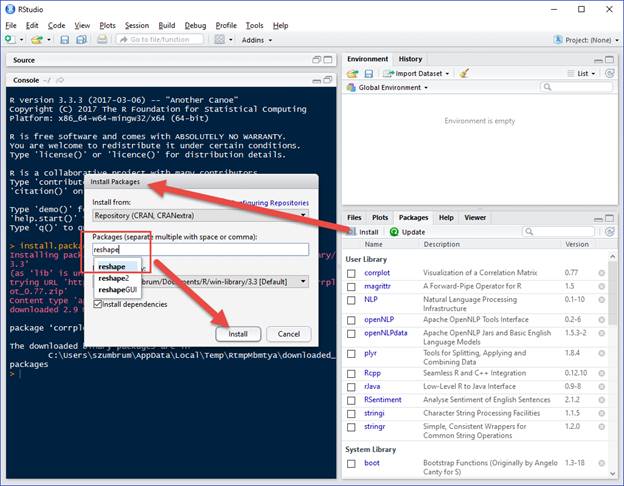
Task: Click the open file folder icon
Action: click(x=37, y=40)
